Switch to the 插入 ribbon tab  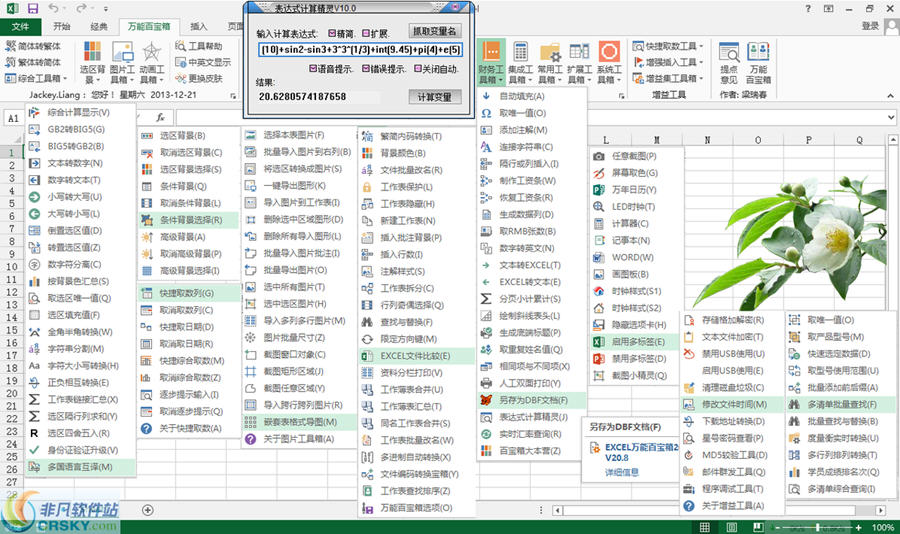click(x=199, y=26)
